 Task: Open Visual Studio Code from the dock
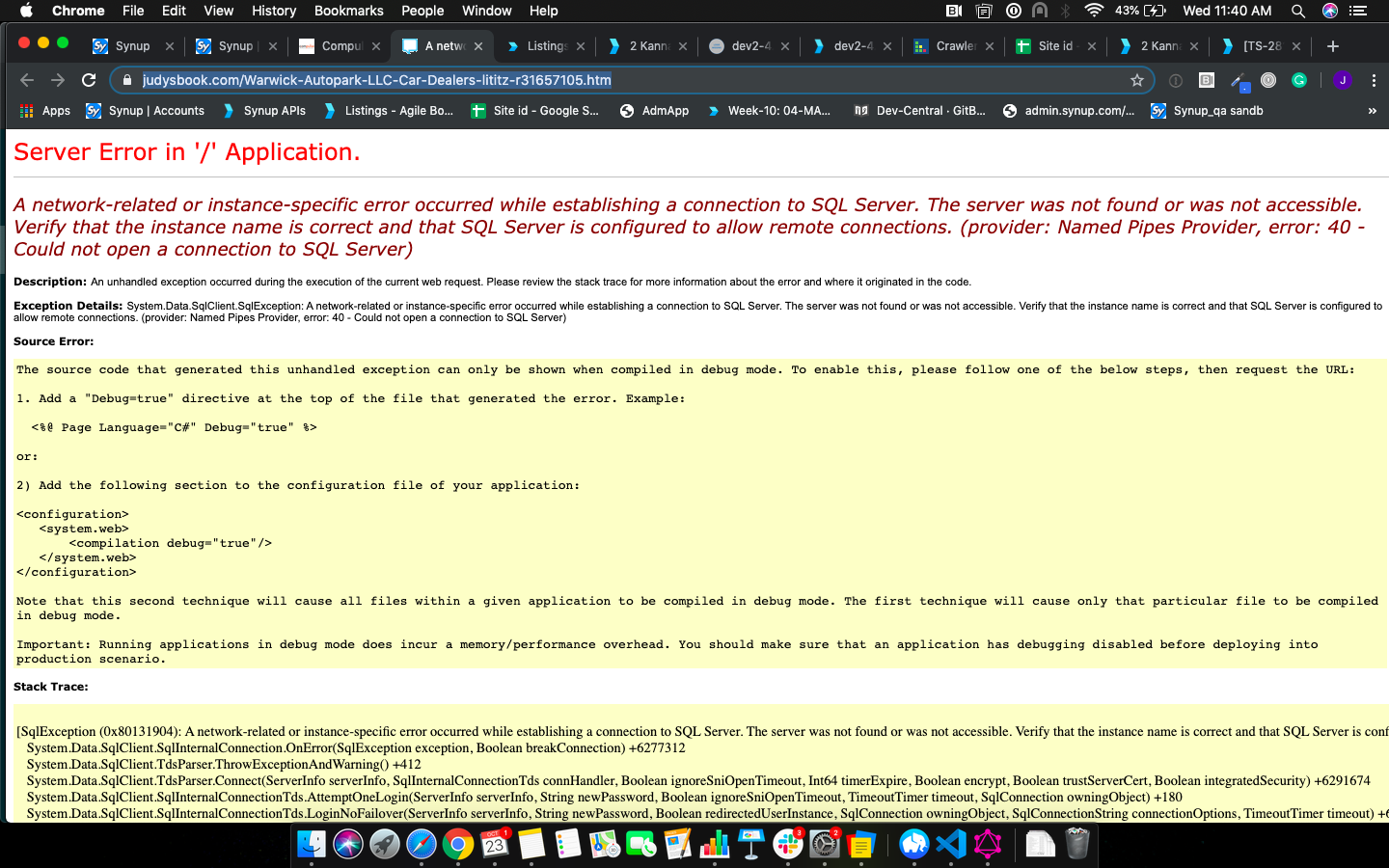(x=951, y=845)
